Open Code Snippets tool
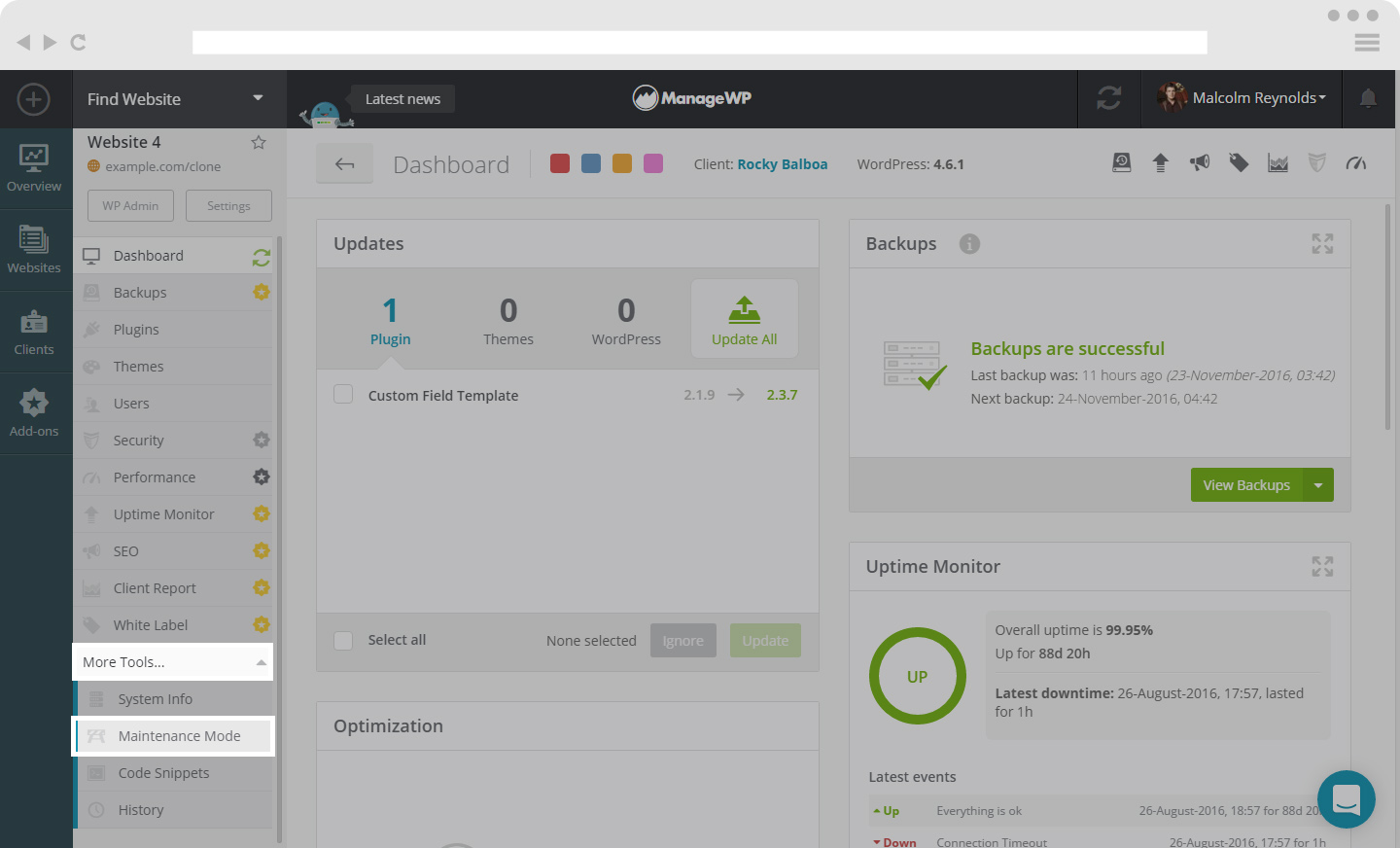The image size is (1400, 848). pos(175,773)
